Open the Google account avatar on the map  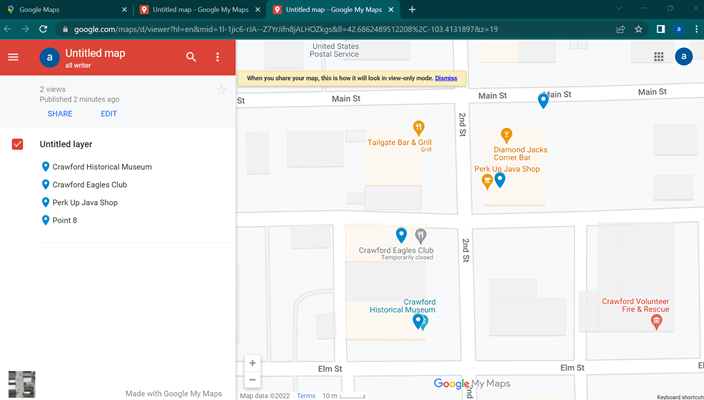[x=683, y=56]
